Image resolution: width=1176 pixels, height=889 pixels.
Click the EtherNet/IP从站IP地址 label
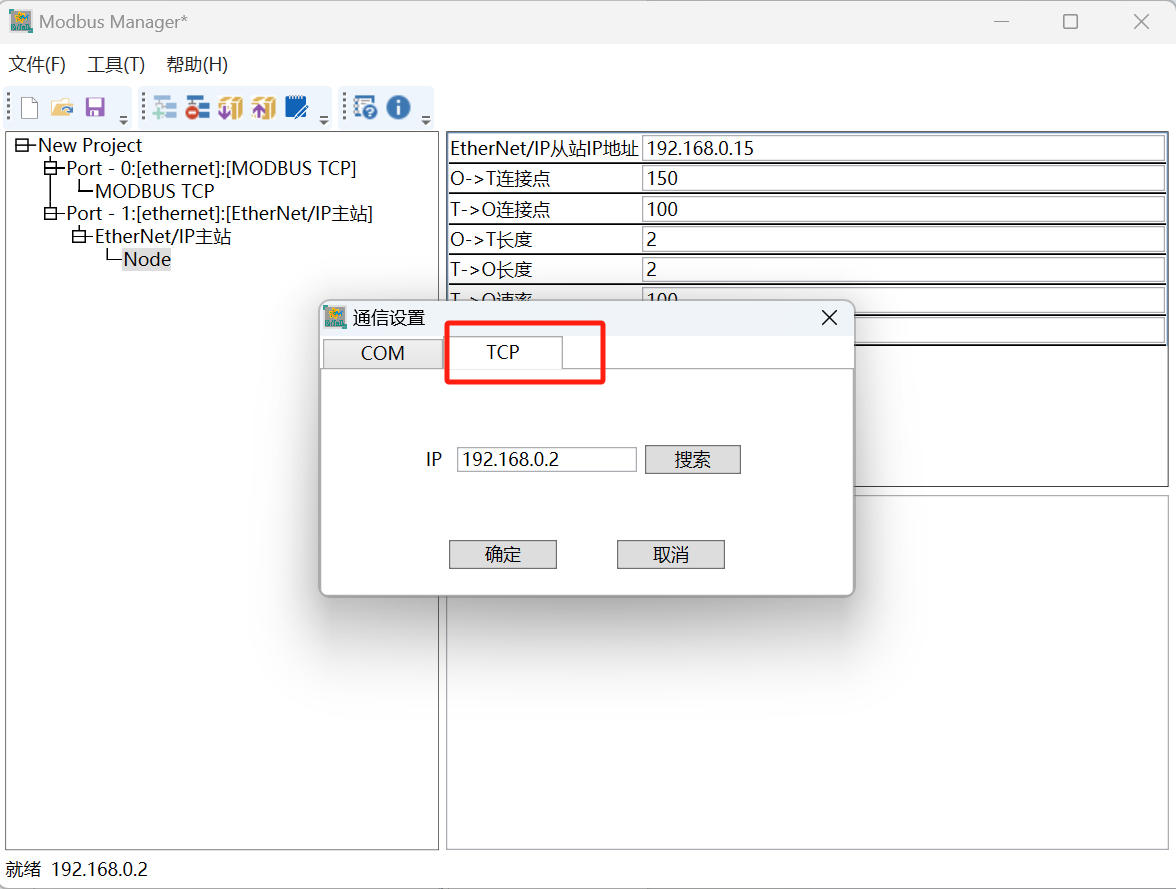coord(544,148)
